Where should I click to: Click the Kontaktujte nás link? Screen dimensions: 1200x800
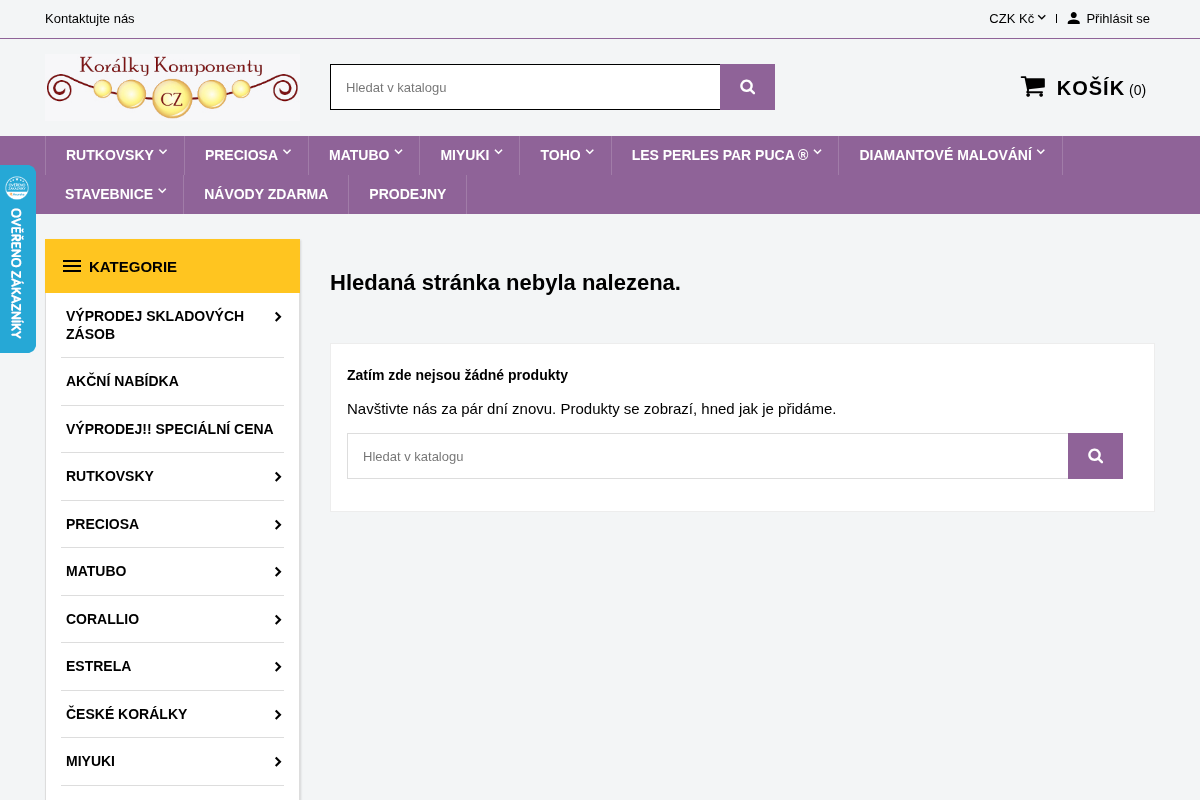90,18
